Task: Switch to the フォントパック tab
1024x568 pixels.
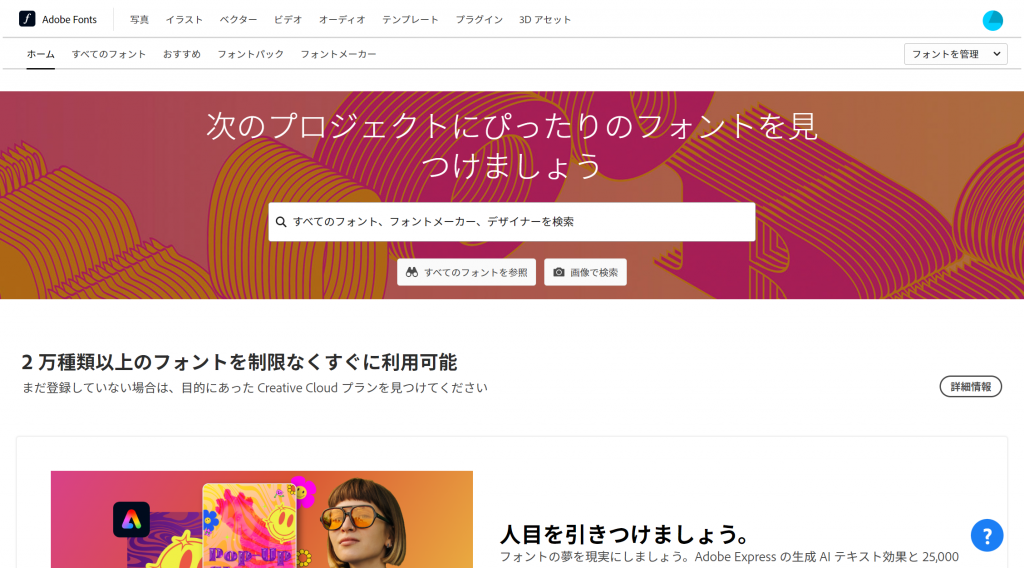Action: (x=251, y=54)
